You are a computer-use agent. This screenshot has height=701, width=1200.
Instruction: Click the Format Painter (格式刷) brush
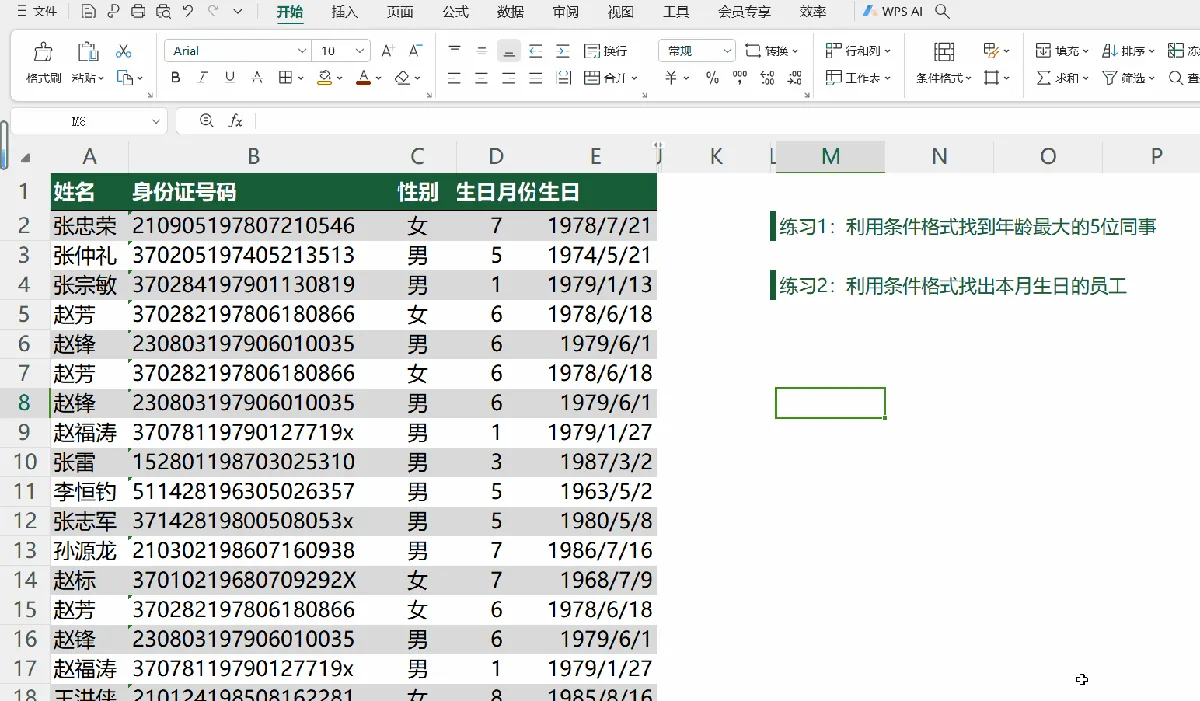point(43,51)
